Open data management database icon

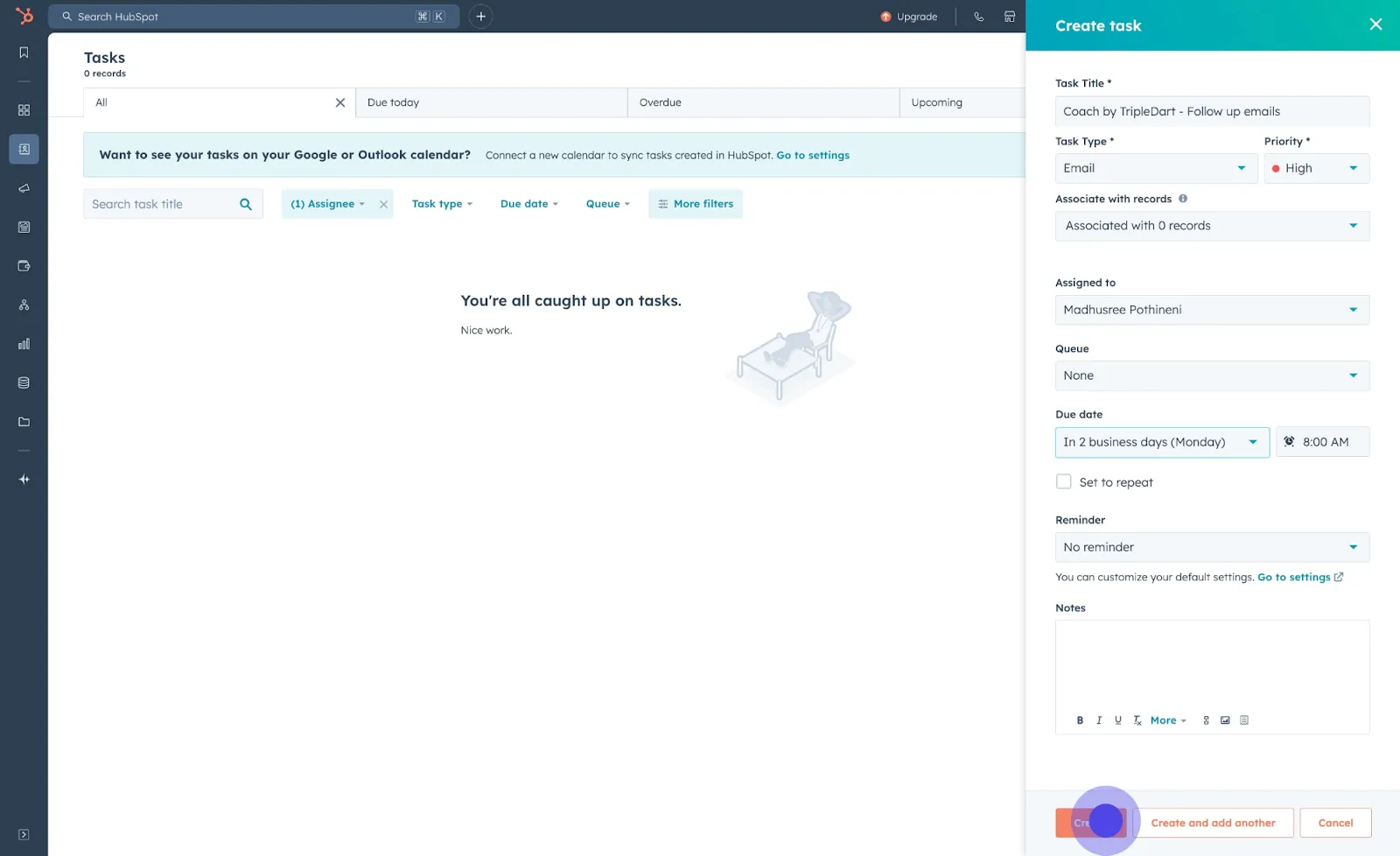point(24,382)
